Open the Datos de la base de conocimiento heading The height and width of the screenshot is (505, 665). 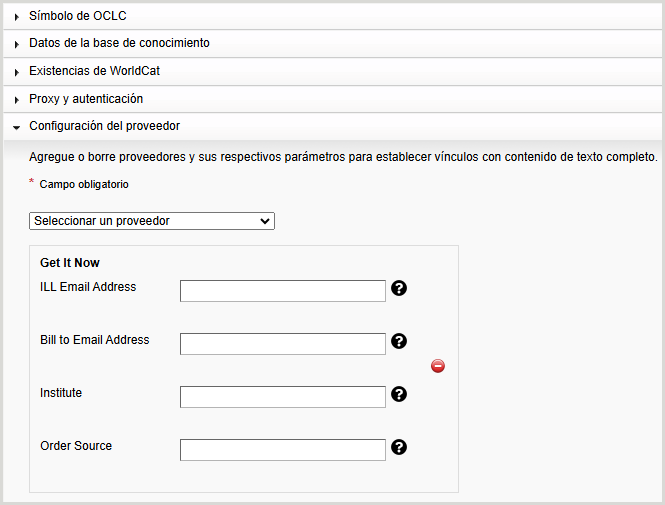click(x=119, y=43)
